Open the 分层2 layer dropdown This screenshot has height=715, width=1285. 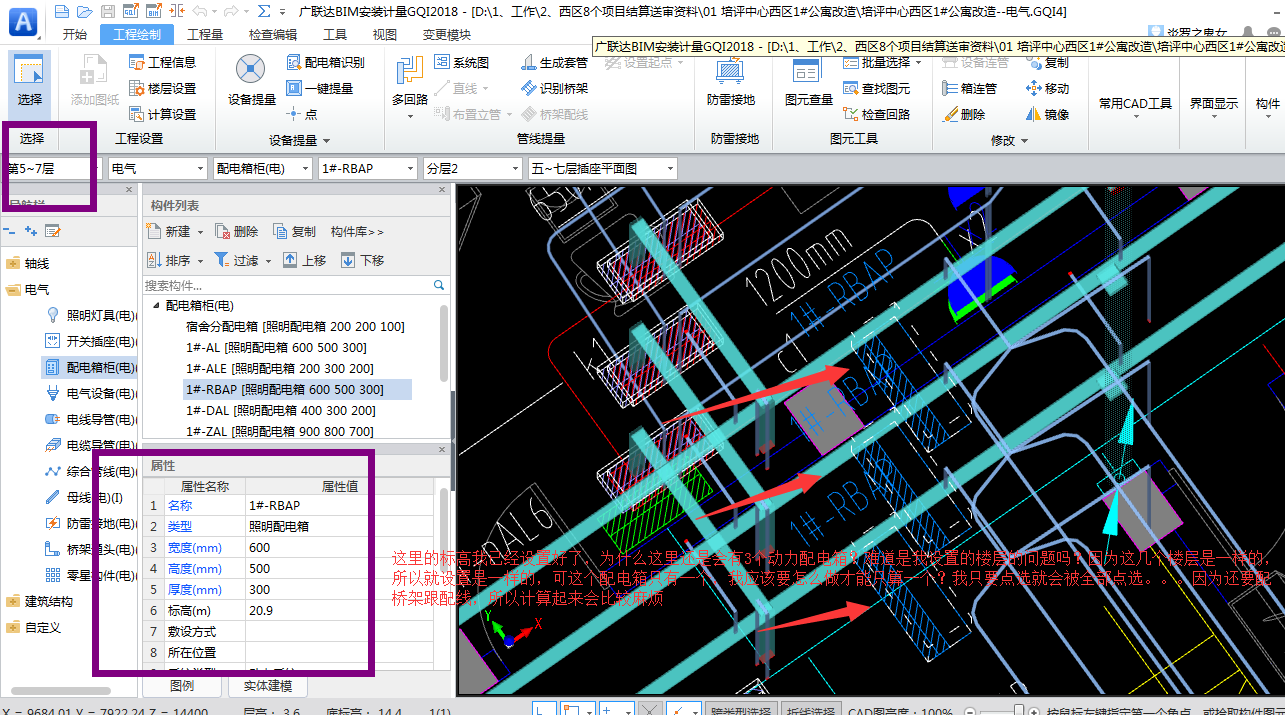tap(473, 168)
